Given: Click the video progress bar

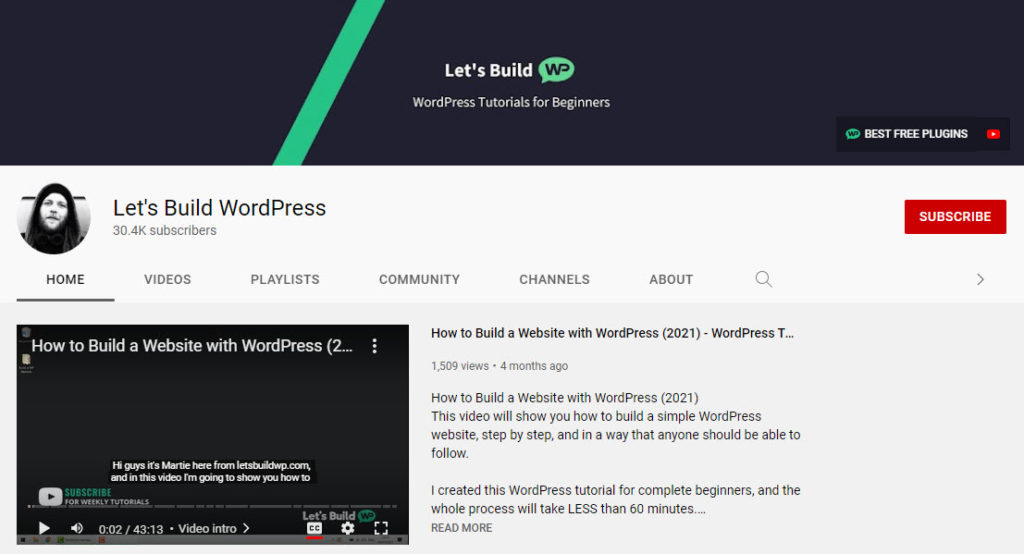Looking at the screenshot, I should (x=212, y=506).
